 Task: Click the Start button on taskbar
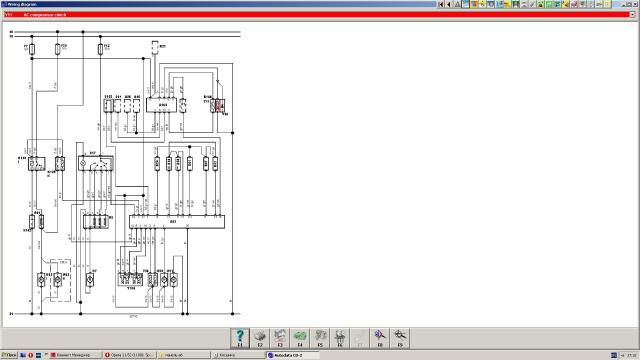tap(9, 355)
